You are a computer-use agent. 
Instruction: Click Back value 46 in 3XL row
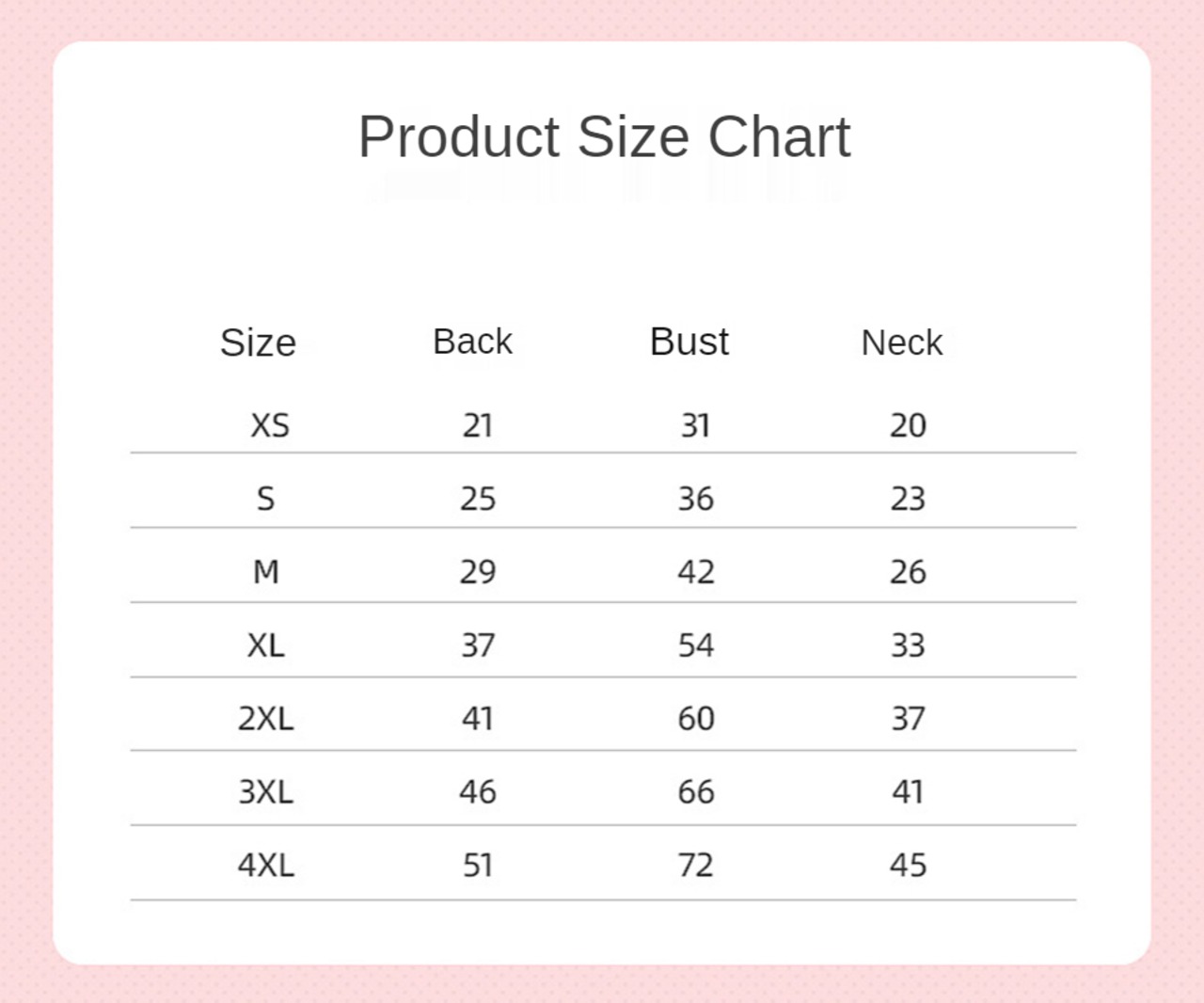pyautogui.click(x=478, y=792)
